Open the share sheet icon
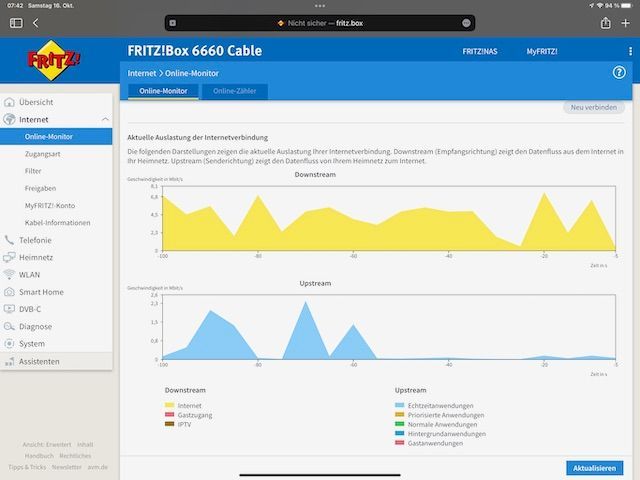Screen dimensions: 640x480 click(x=606, y=23)
